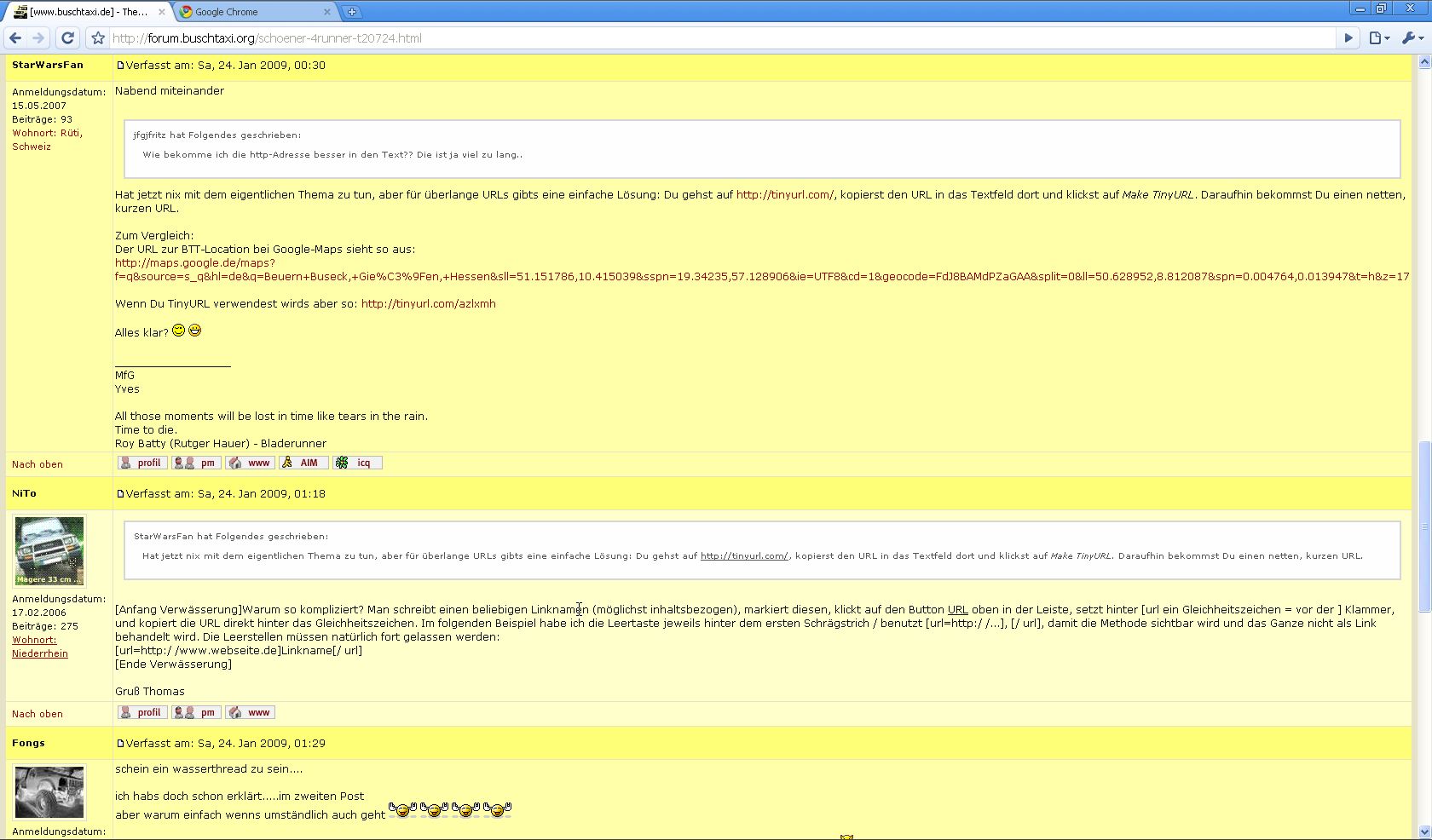
Task: Open the page control dropdown menu
Action: tap(1378, 37)
